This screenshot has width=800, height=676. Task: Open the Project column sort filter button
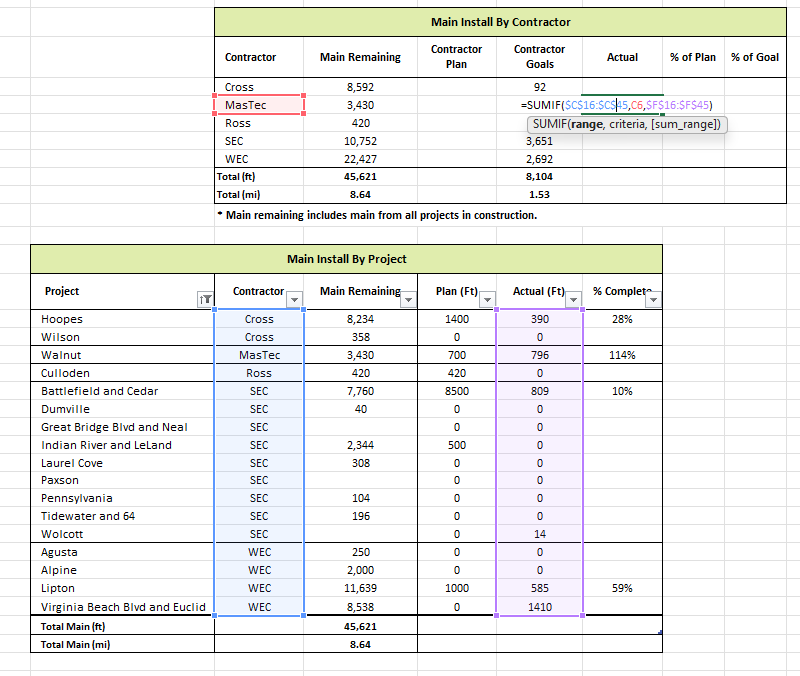[x=205, y=299]
